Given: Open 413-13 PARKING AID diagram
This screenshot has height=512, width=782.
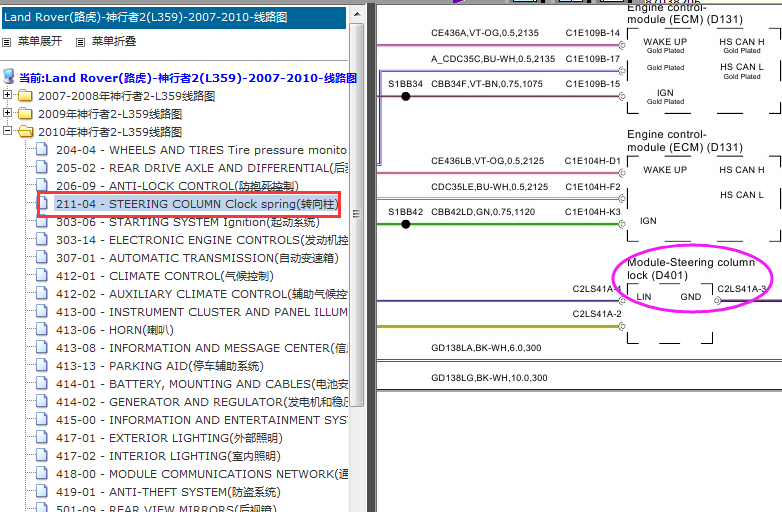Looking at the screenshot, I should point(160,366).
